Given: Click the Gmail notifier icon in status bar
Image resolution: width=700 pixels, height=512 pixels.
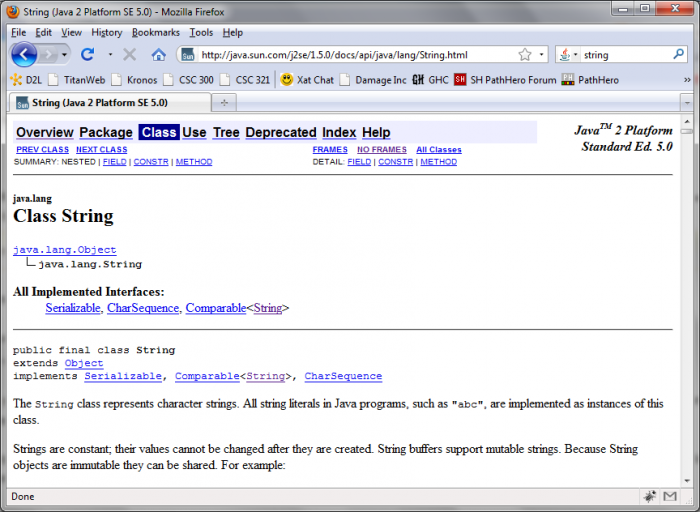Looking at the screenshot, I should (x=670, y=496).
